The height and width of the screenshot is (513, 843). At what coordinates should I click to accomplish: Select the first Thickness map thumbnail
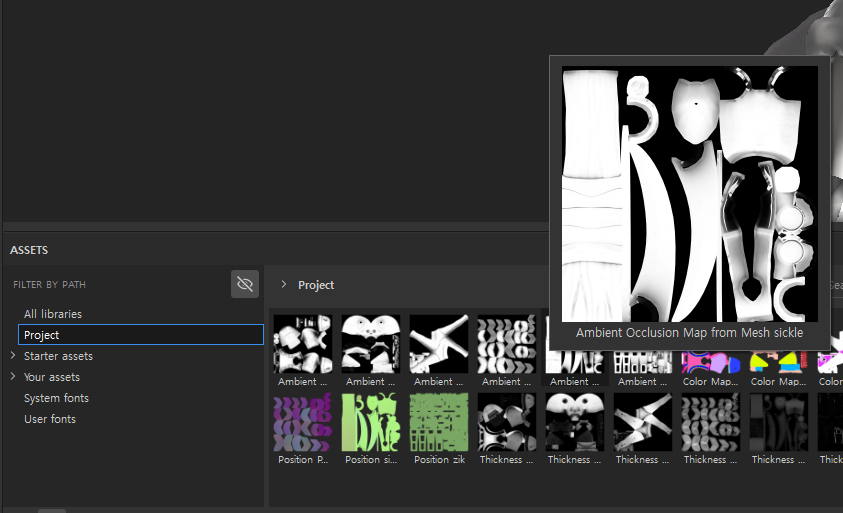click(507, 422)
